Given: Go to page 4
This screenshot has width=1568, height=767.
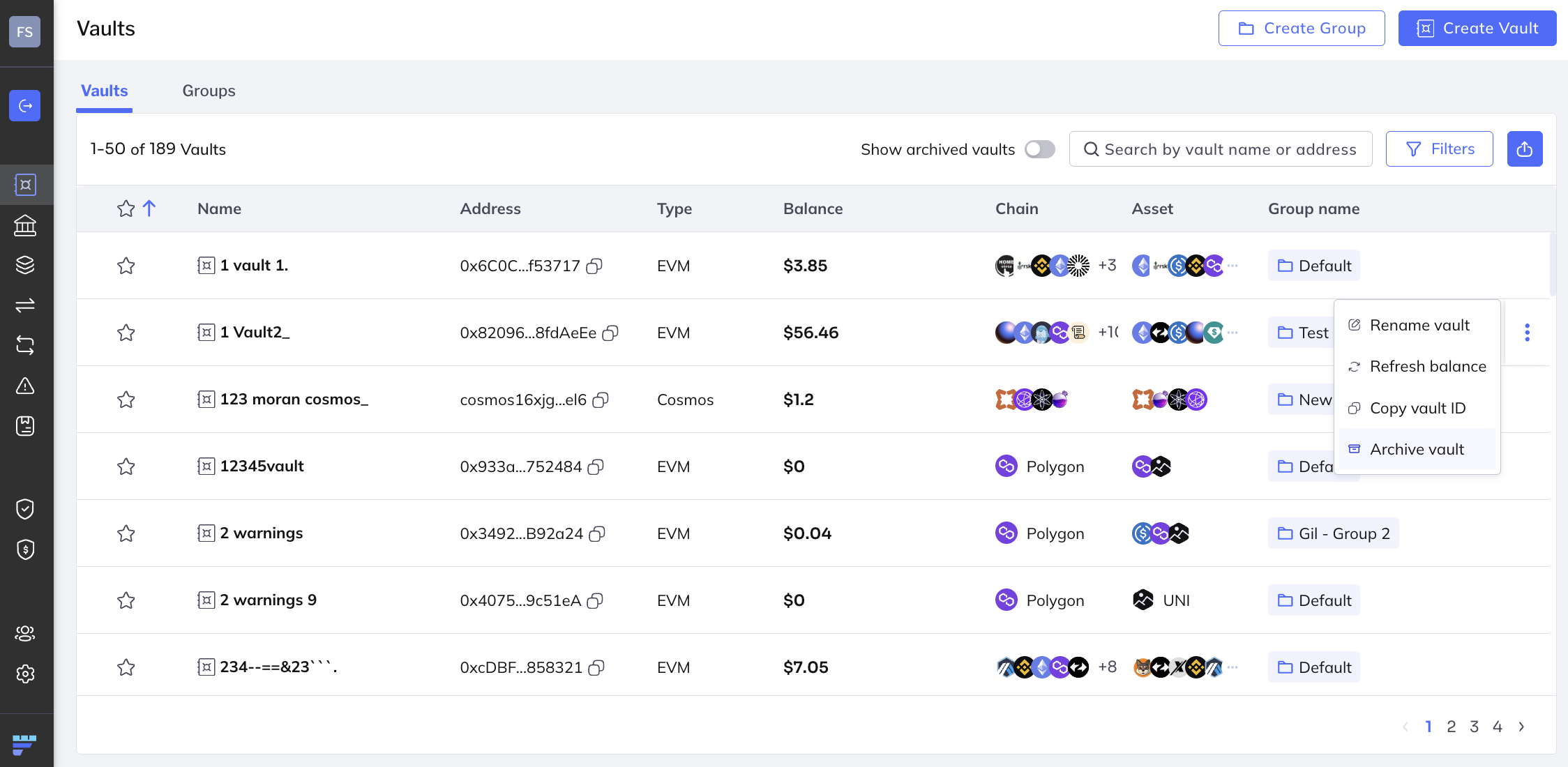Looking at the screenshot, I should [1498, 727].
